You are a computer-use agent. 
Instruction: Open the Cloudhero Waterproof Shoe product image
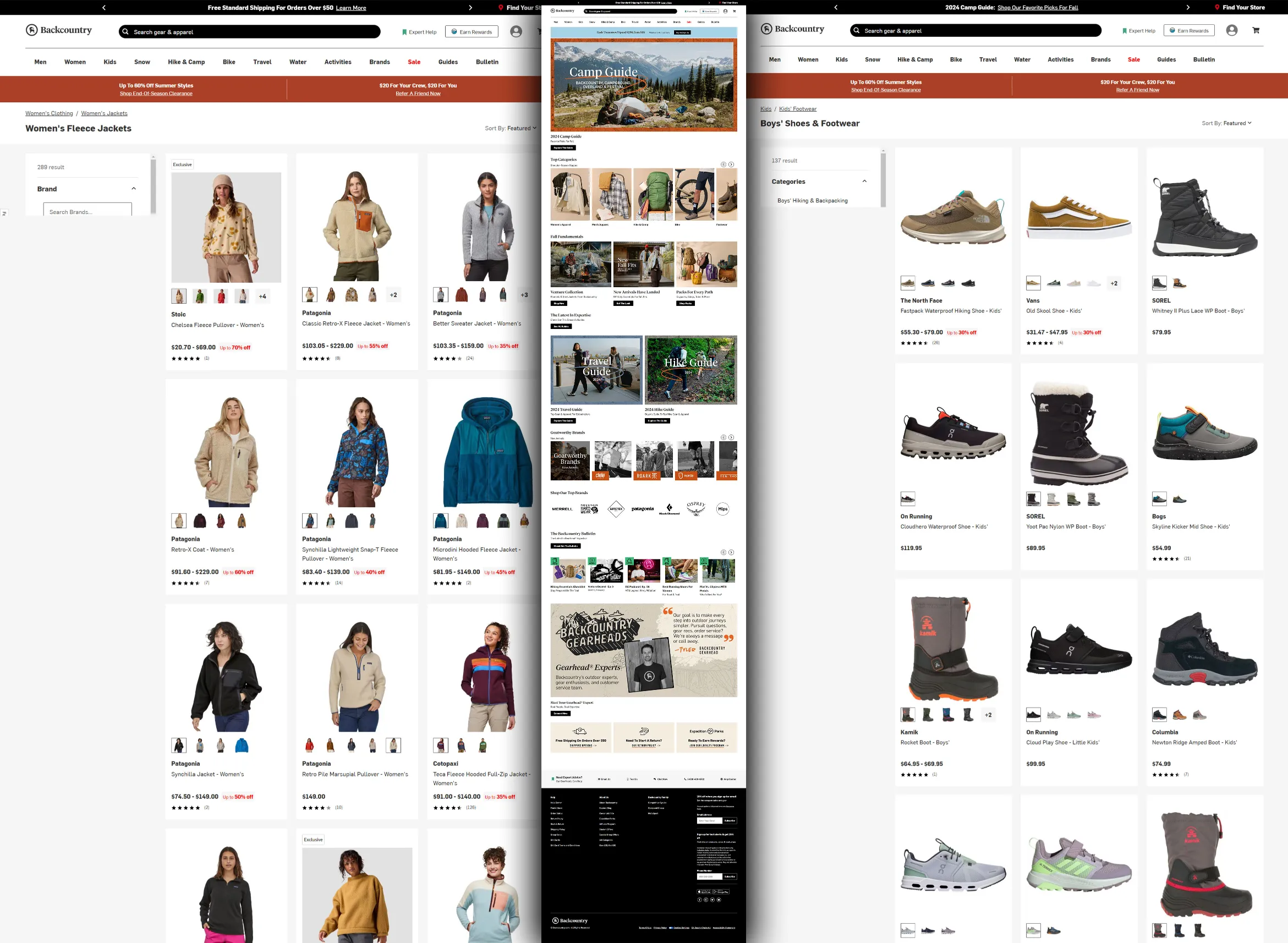pos(953,432)
